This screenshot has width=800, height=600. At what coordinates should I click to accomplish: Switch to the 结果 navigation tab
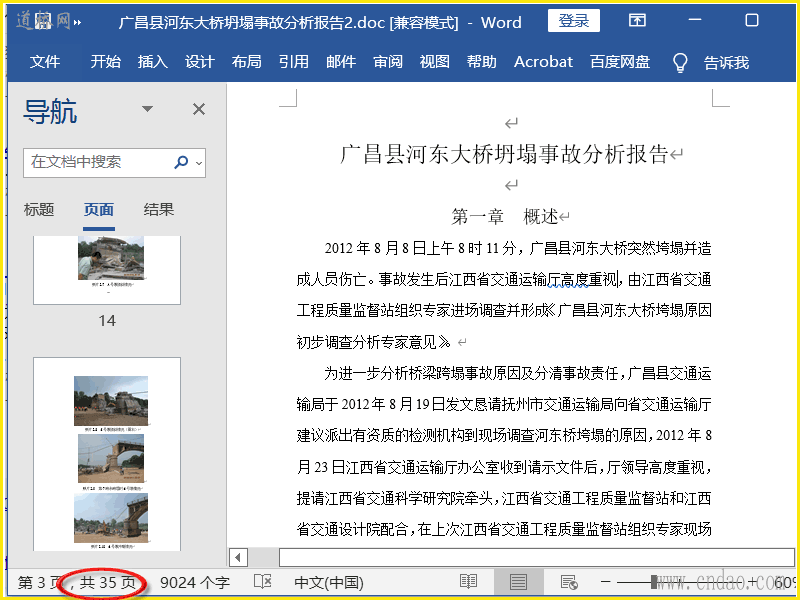click(x=159, y=209)
